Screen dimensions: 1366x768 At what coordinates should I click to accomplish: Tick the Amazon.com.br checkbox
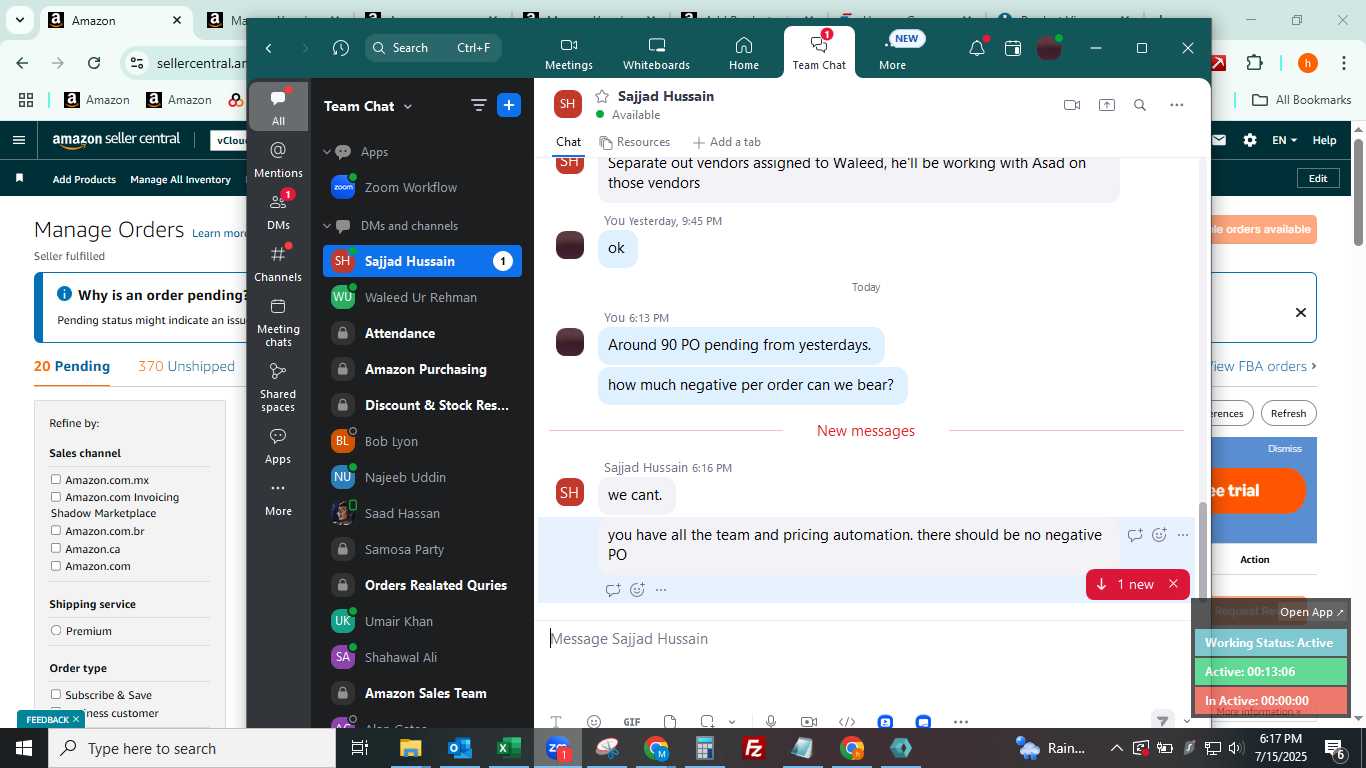click(x=56, y=531)
